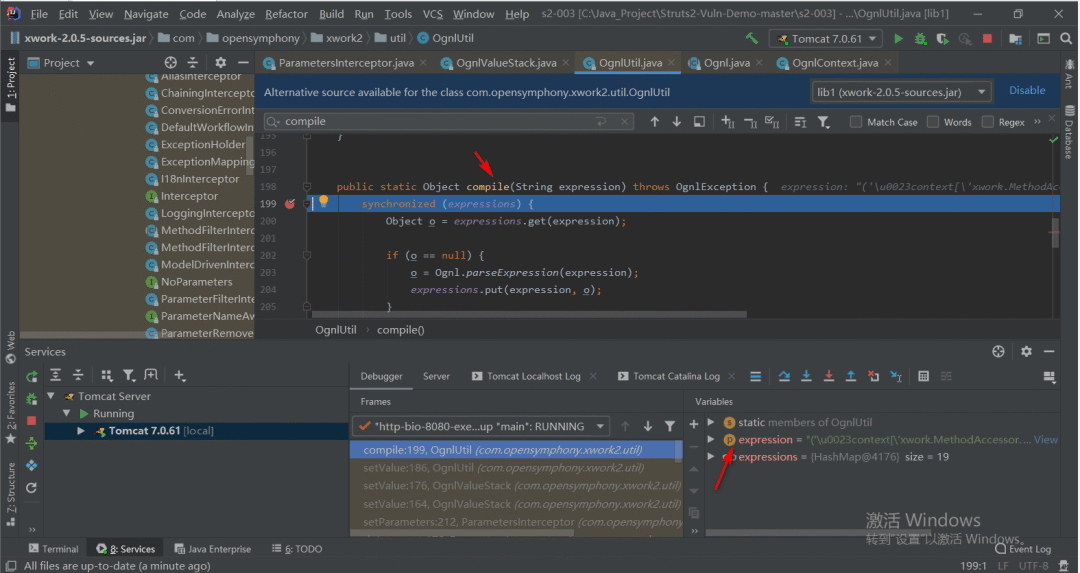Open the lib1 xwork-2.0.5-sources.jar dropdown
This screenshot has width=1080, height=573.
click(900, 92)
